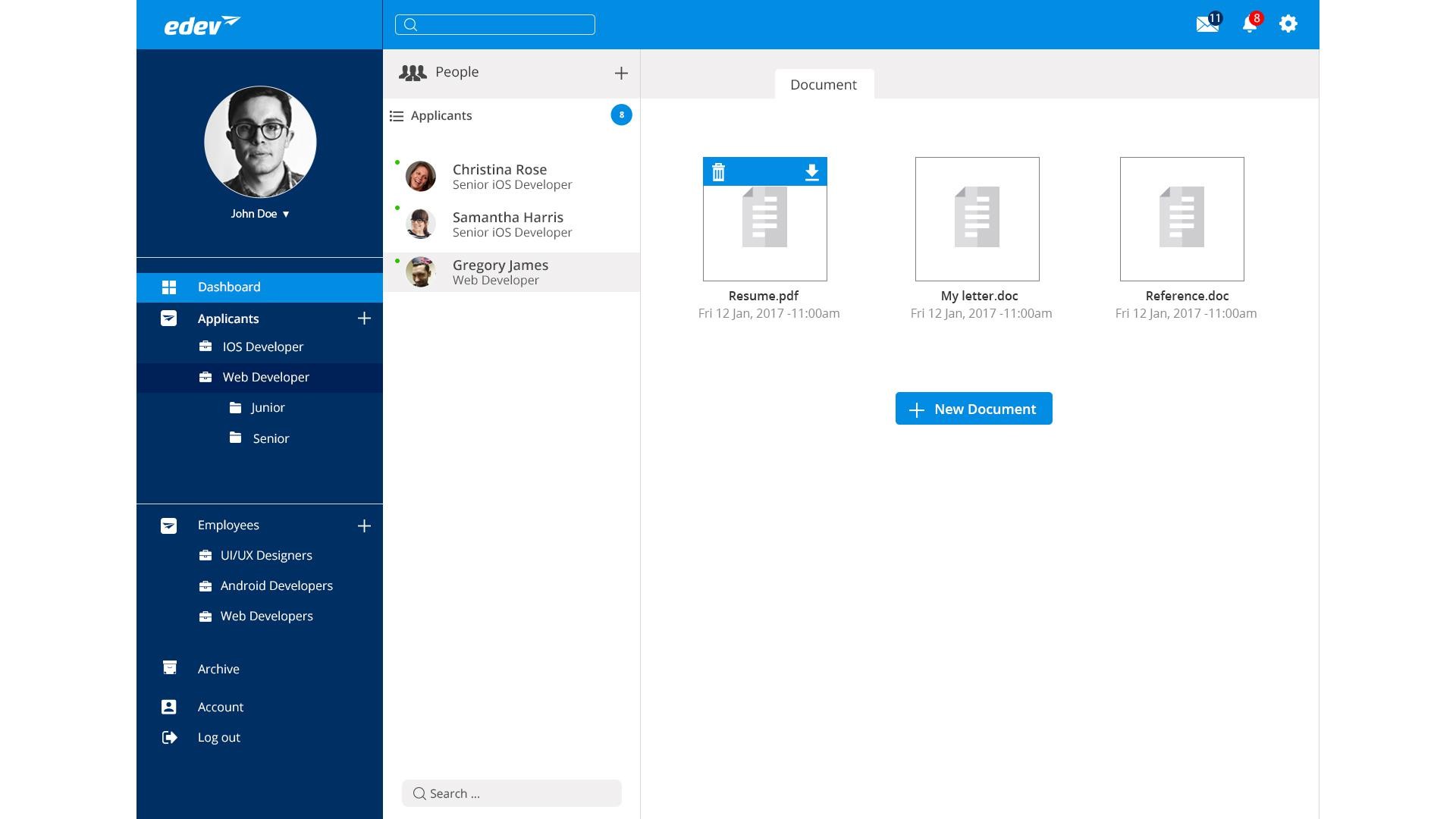Go to Dashboard in the sidebar menu
The height and width of the screenshot is (819, 1456).
coord(229,287)
